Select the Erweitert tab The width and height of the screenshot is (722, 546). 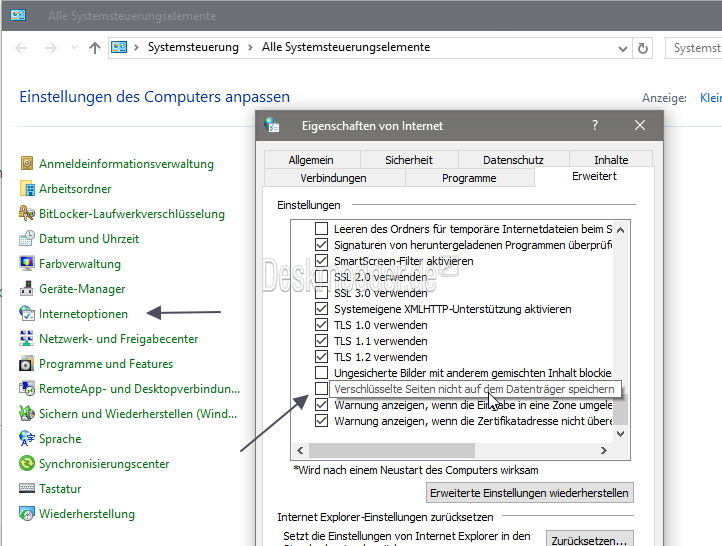(594, 176)
